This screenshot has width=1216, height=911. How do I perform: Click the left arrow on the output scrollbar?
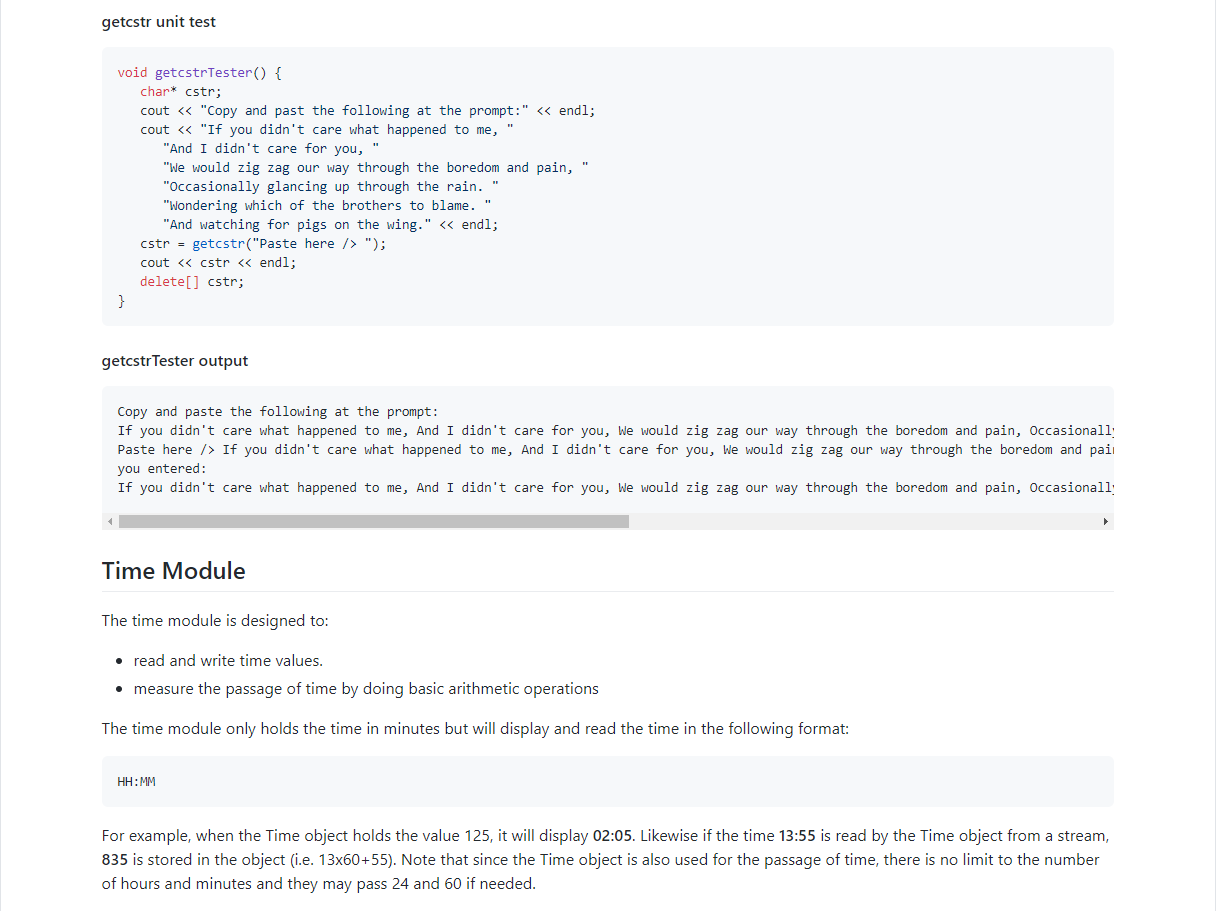[x=110, y=521]
